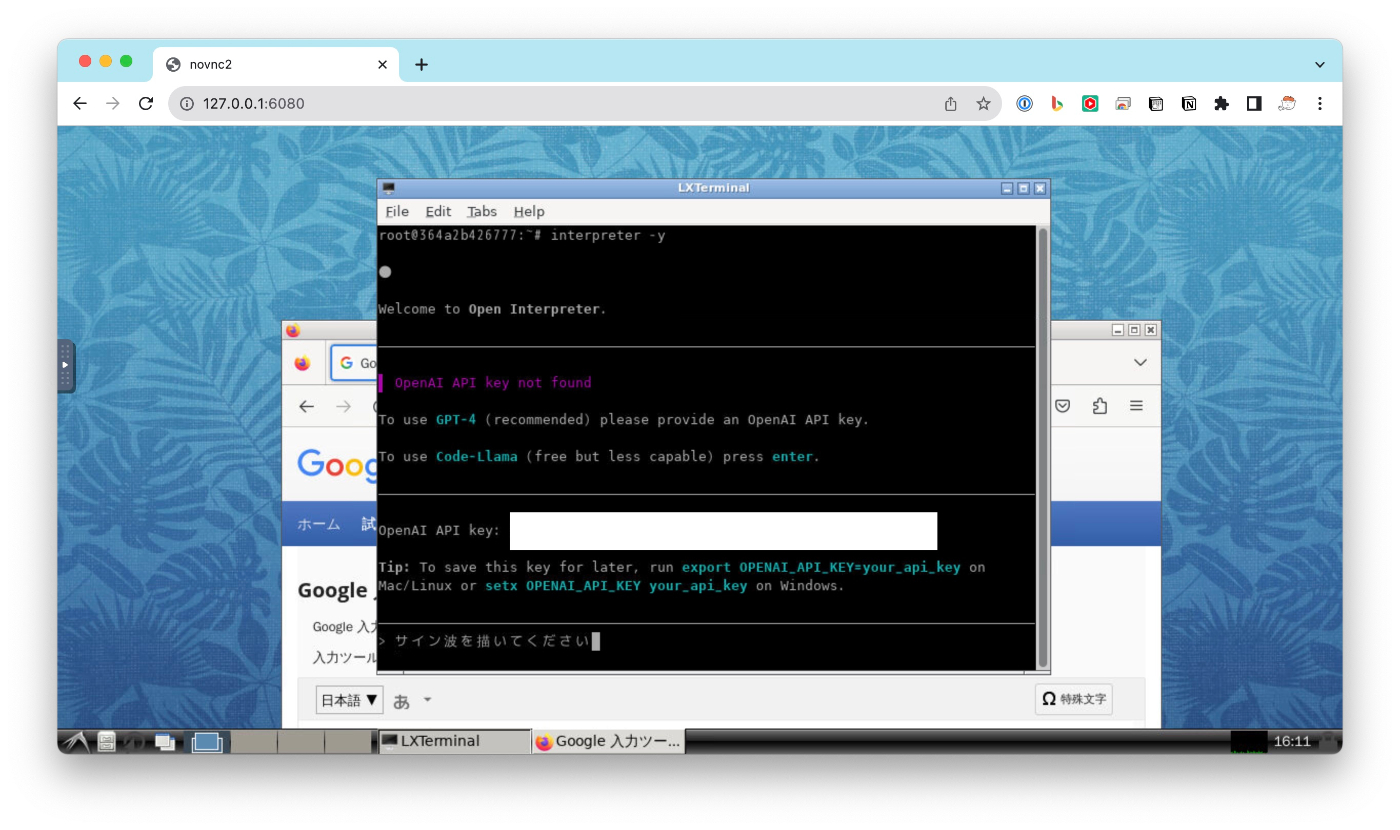Viewport: 1400px width, 830px height.
Task: Select the Google tab in Firefox
Action: (x=353, y=364)
